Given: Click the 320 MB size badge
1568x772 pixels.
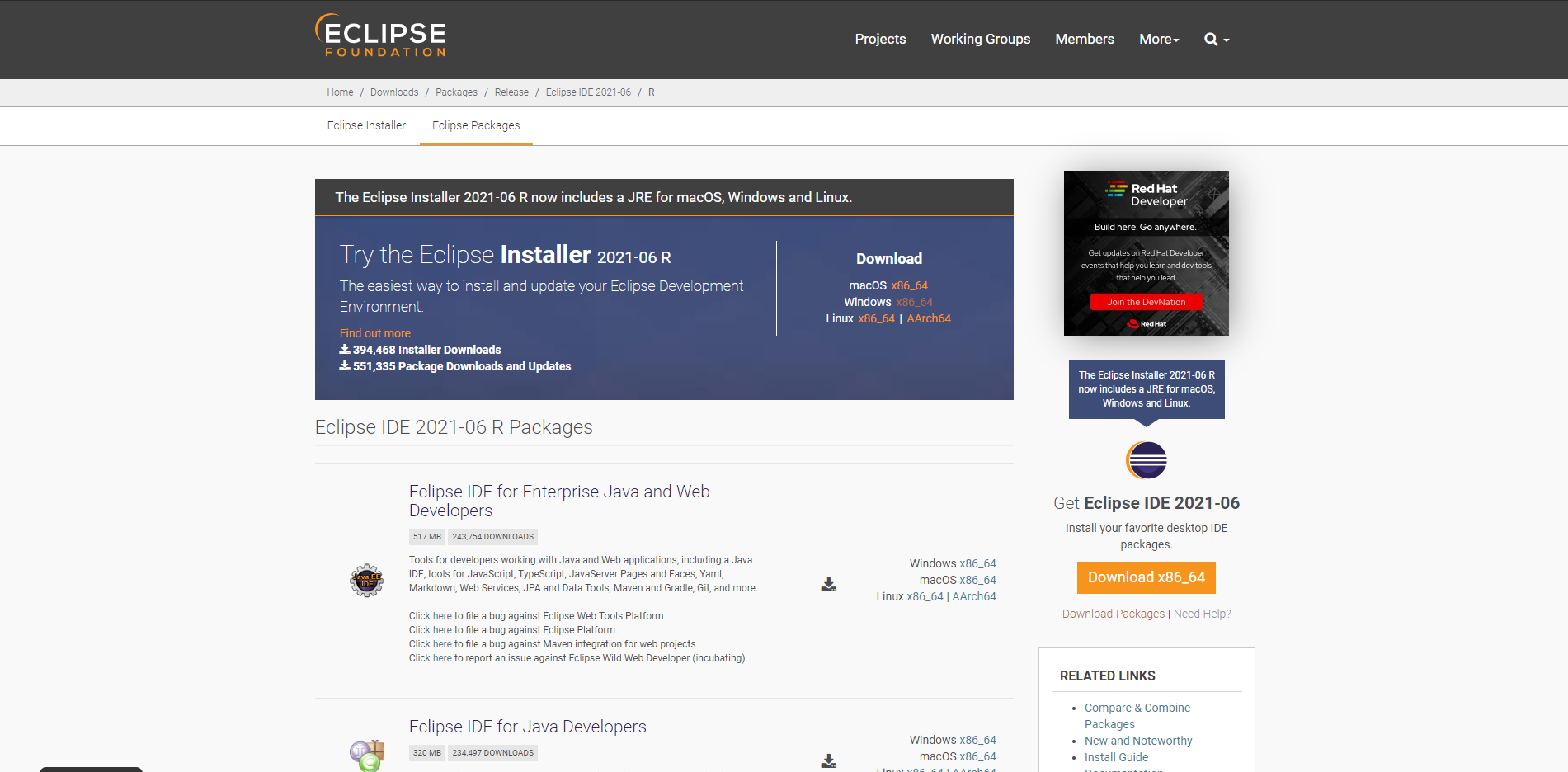Looking at the screenshot, I should pyautogui.click(x=427, y=753).
